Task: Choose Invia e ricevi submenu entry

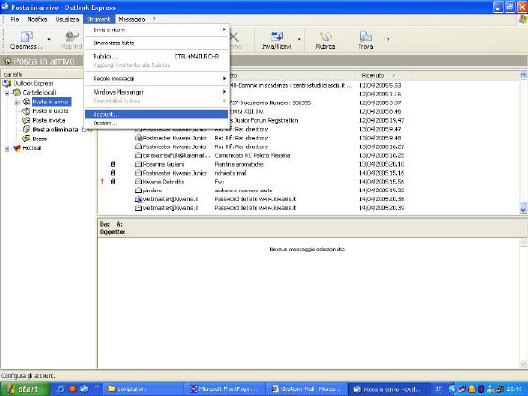Action: tap(157, 30)
